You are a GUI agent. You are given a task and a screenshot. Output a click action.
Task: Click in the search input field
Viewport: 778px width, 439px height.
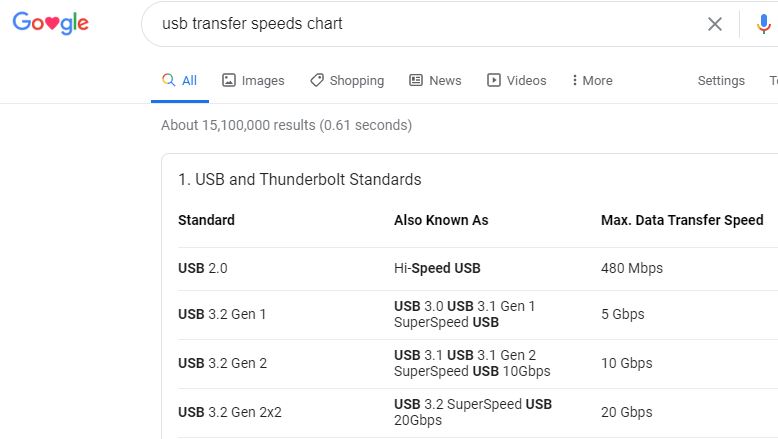(427, 24)
